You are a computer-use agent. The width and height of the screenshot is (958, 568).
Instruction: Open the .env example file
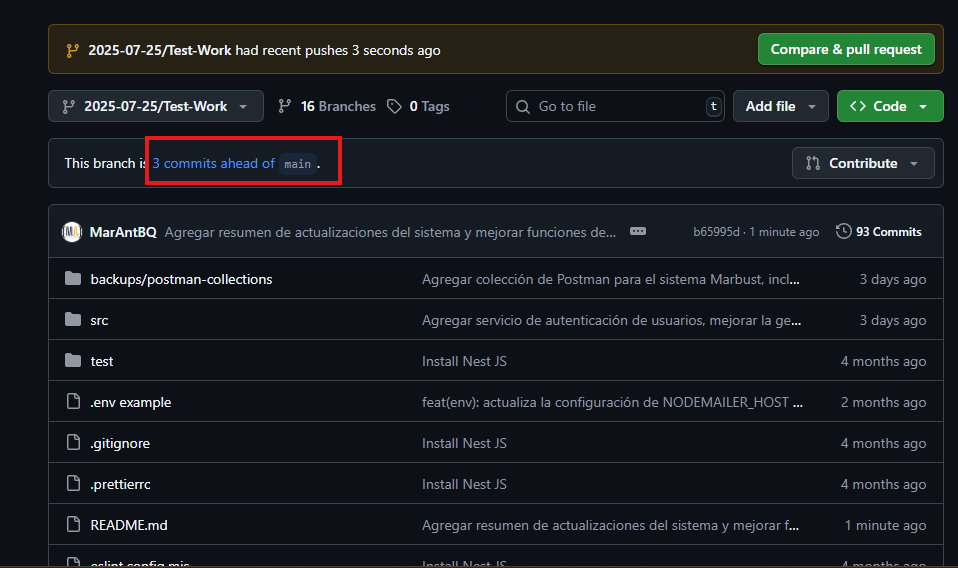[131, 402]
